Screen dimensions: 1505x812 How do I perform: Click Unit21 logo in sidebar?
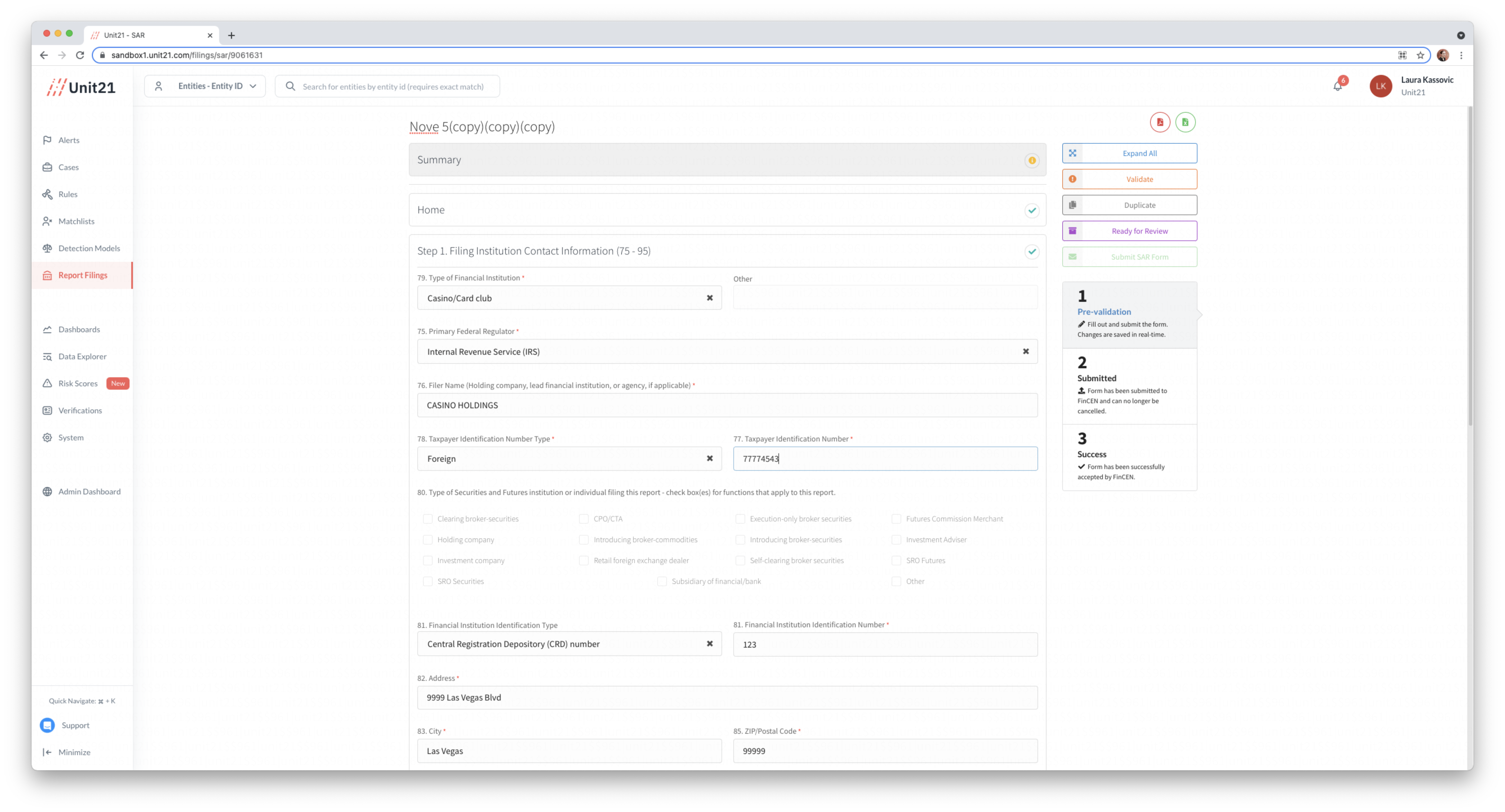click(x=81, y=87)
